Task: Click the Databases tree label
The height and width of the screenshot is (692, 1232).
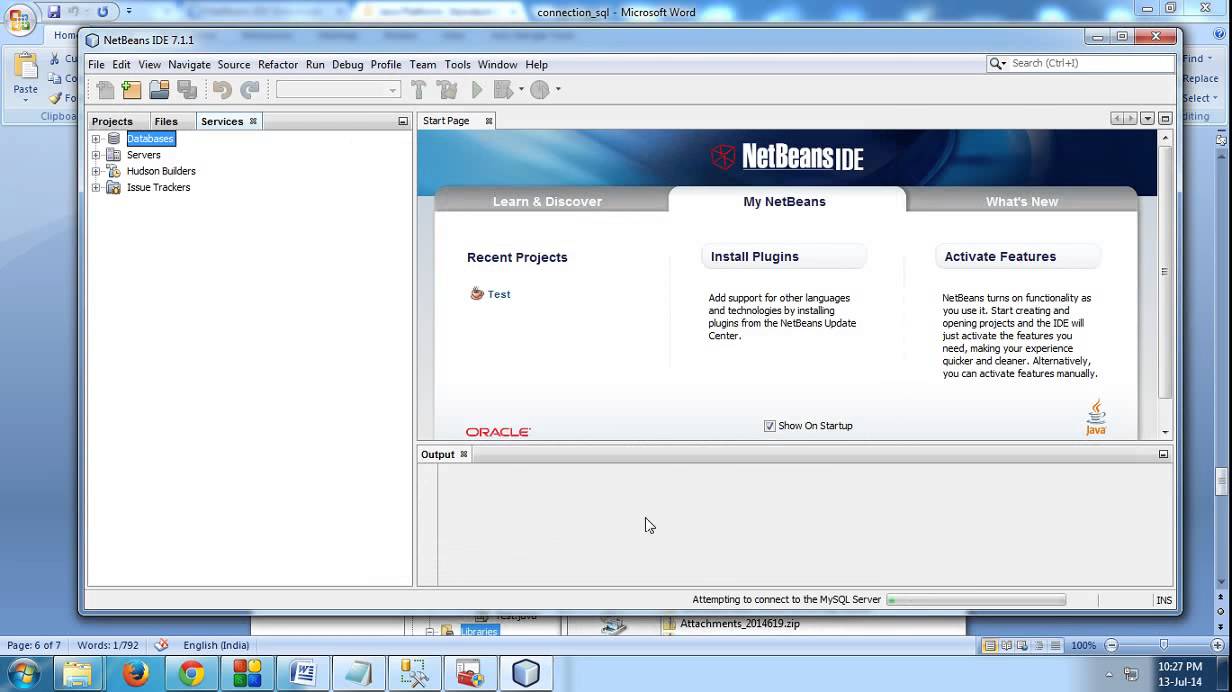Action: pyautogui.click(x=151, y=139)
